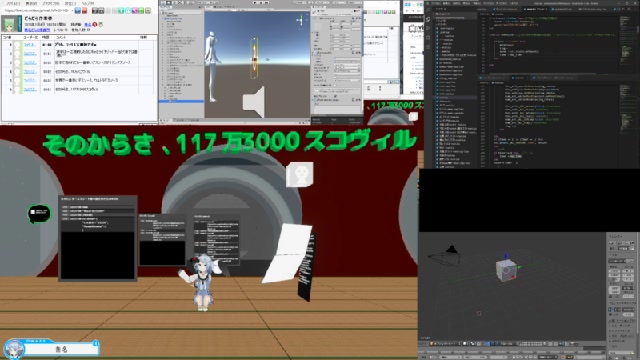Toggle the blue 3D manipulator button in Blender header
This screenshot has width=640, height=360.
coord(489,344)
